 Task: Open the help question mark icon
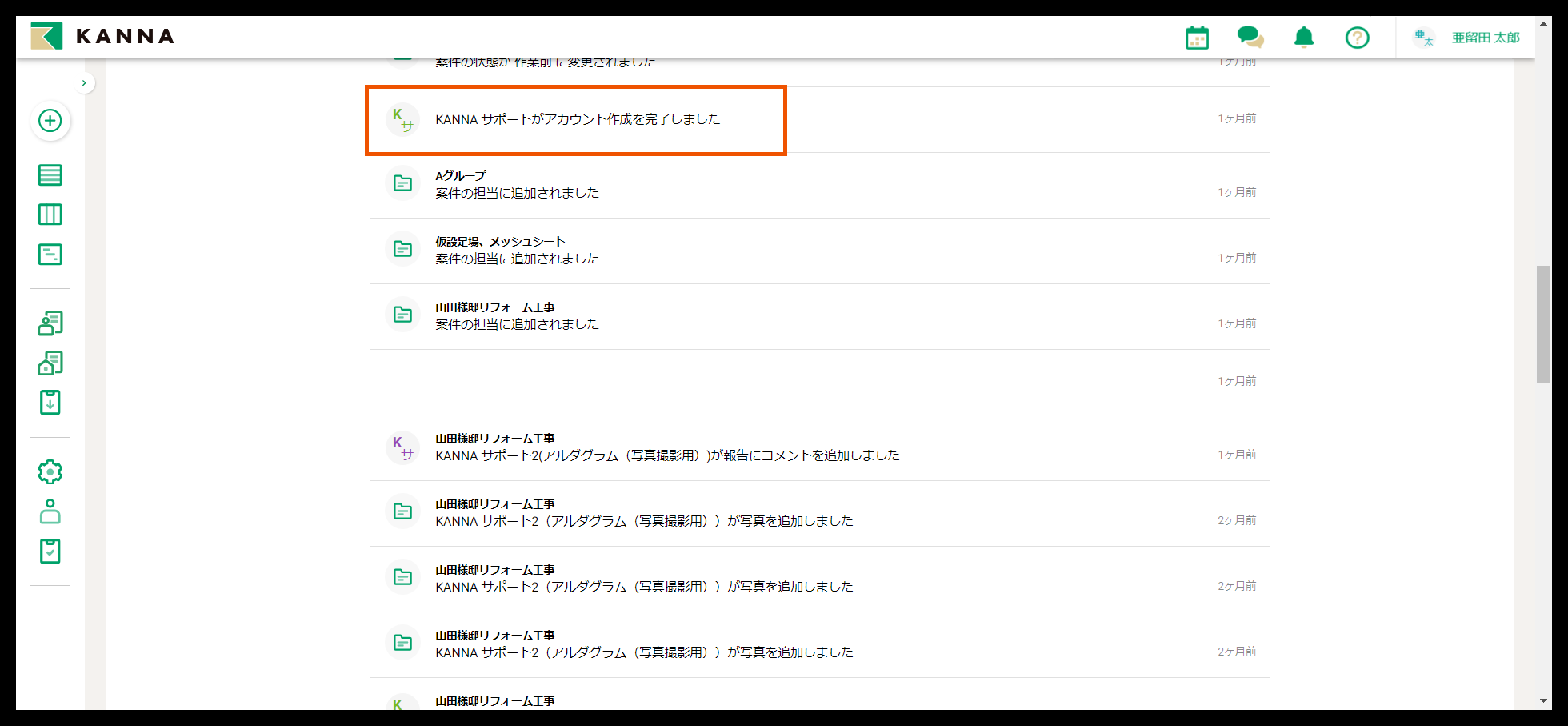point(1357,38)
